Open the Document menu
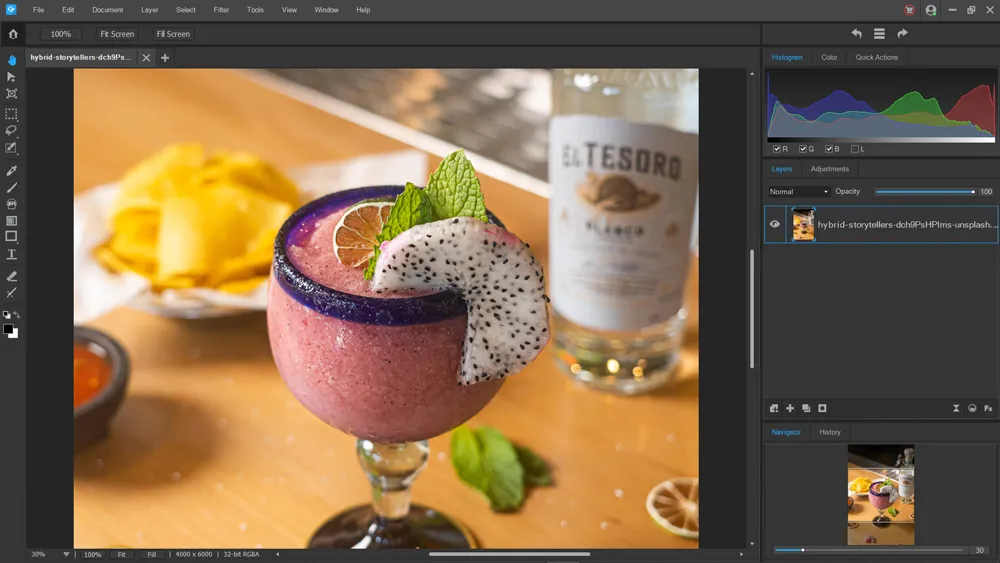1000x563 pixels. click(x=108, y=10)
